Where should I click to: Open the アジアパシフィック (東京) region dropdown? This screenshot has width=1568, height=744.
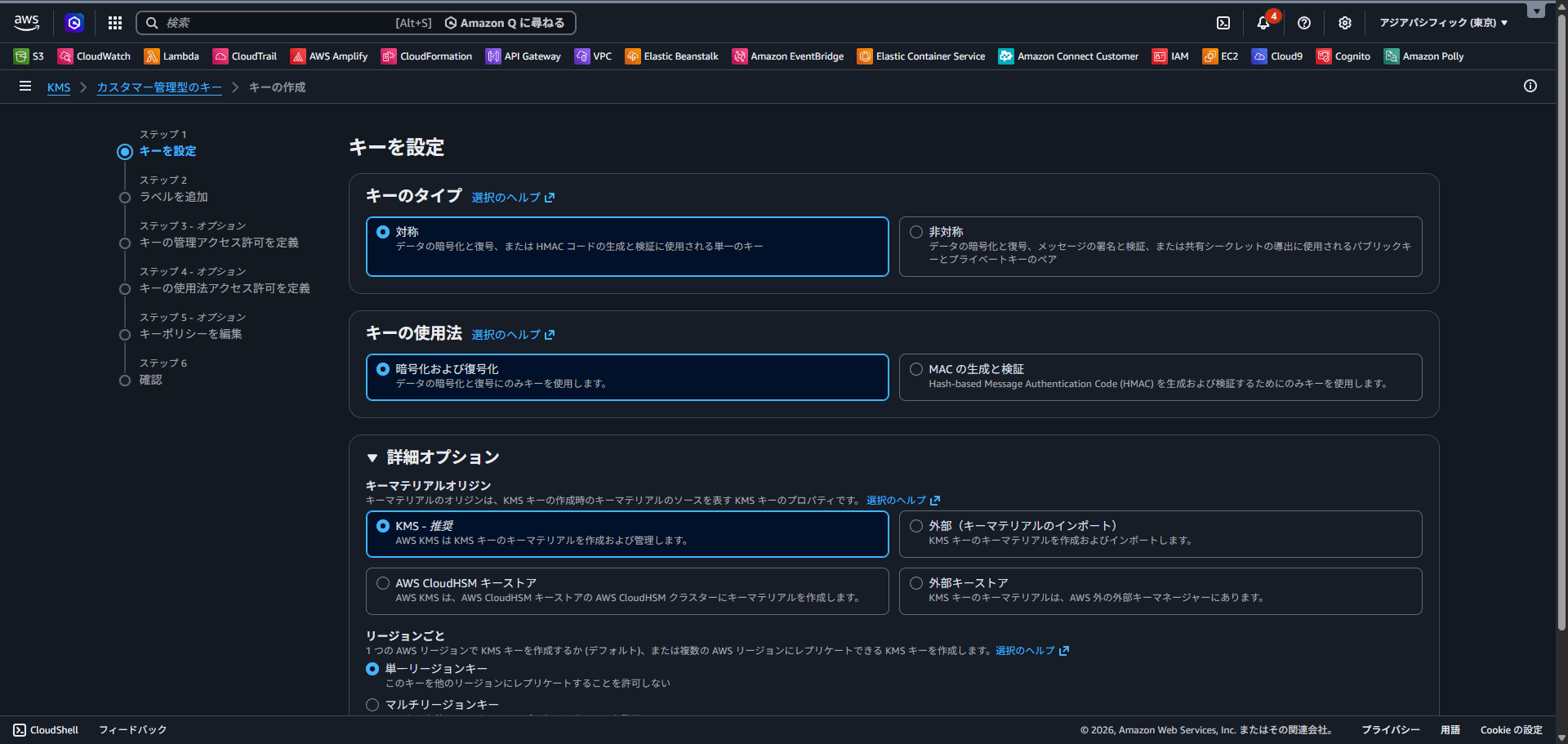(1444, 23)
